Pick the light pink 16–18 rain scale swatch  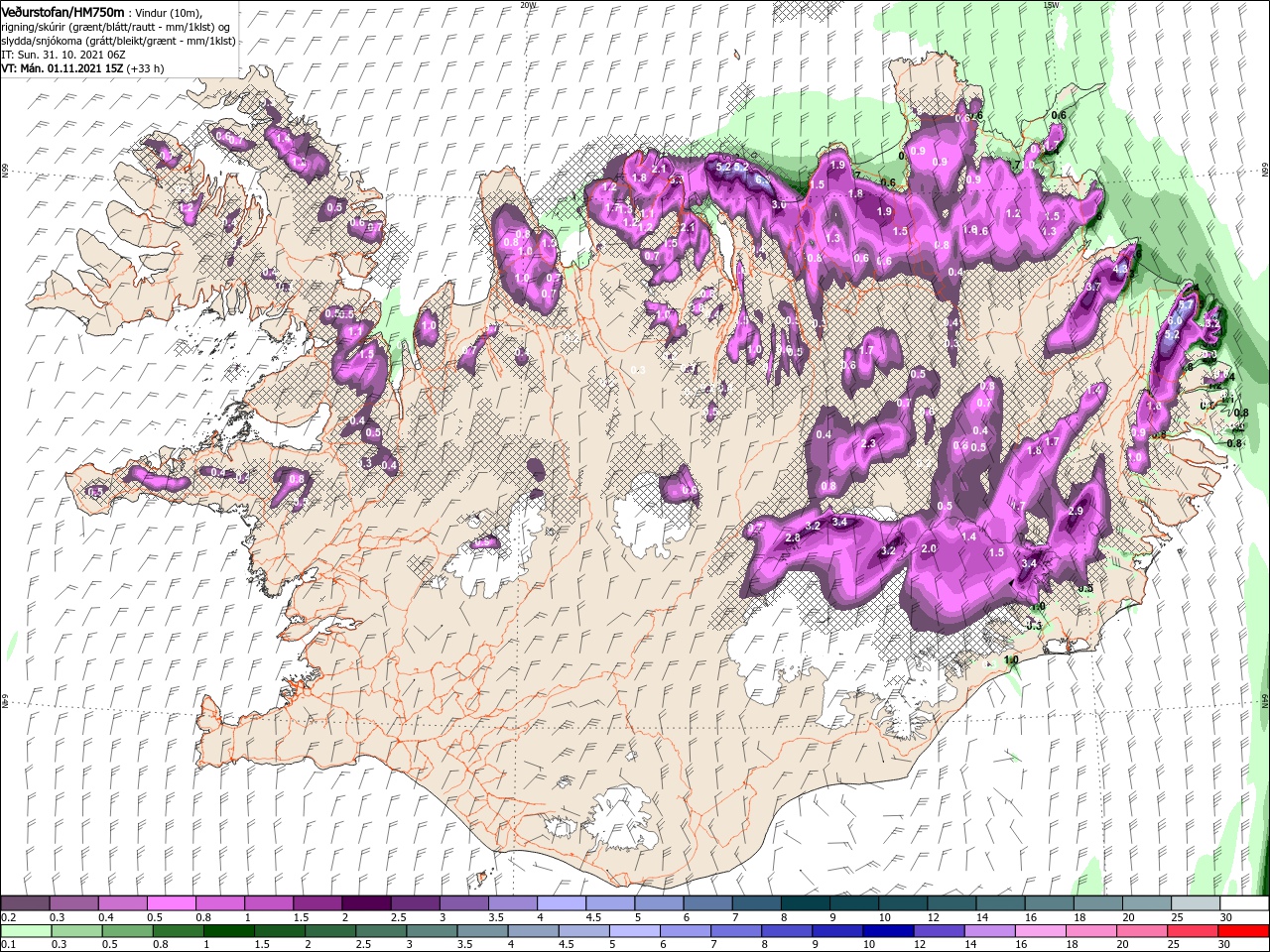[x=1039, y=931]
